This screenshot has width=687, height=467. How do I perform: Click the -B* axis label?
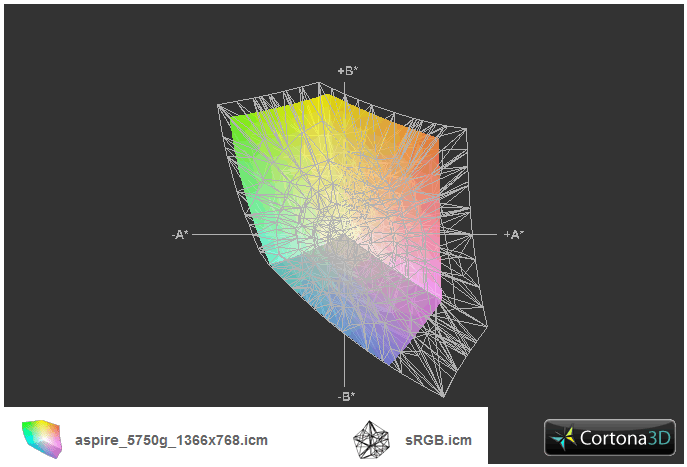click(x=346, y=396)
